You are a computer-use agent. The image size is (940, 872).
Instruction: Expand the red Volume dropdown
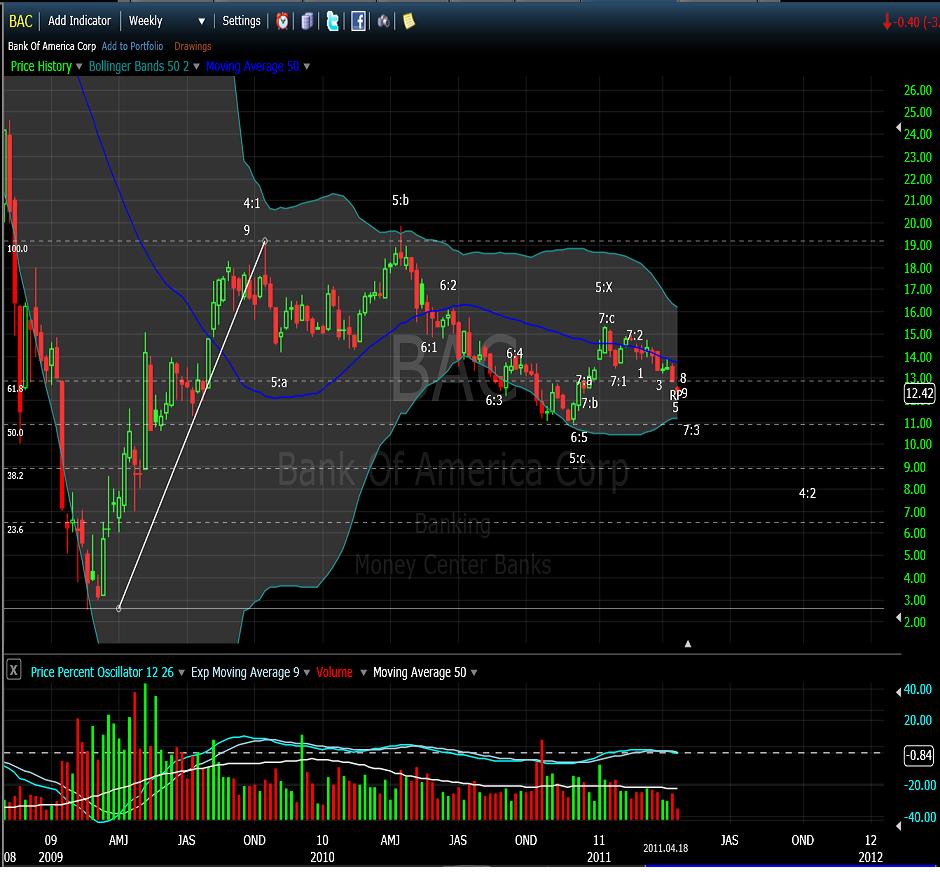tap(363, 673)
